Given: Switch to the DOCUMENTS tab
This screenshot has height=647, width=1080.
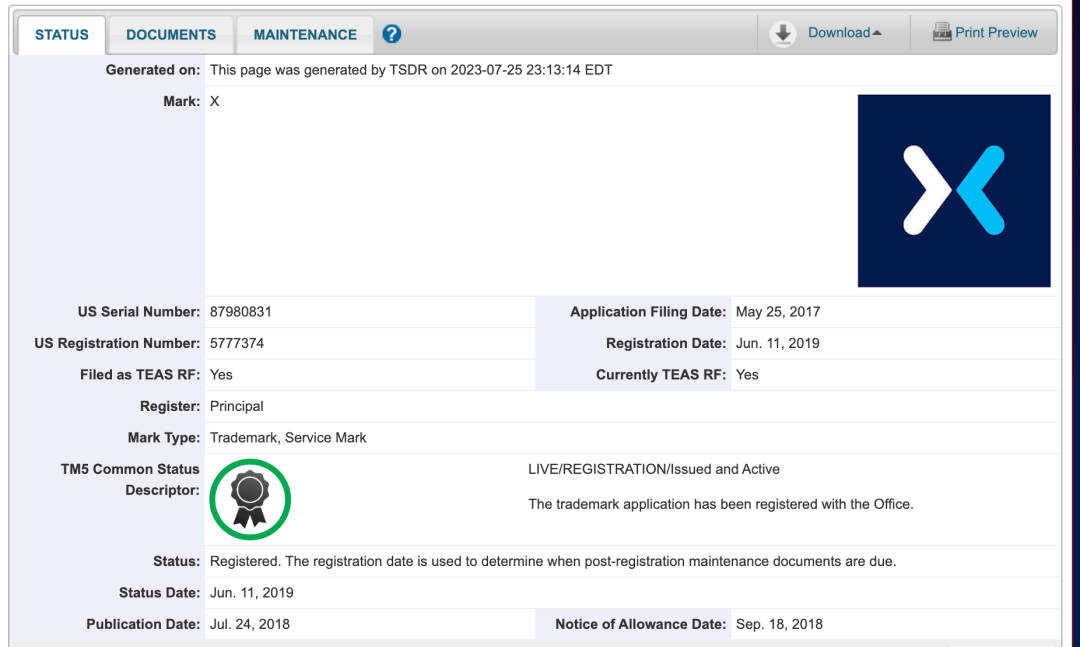Looking at the screenshot, I should (171, 35).
